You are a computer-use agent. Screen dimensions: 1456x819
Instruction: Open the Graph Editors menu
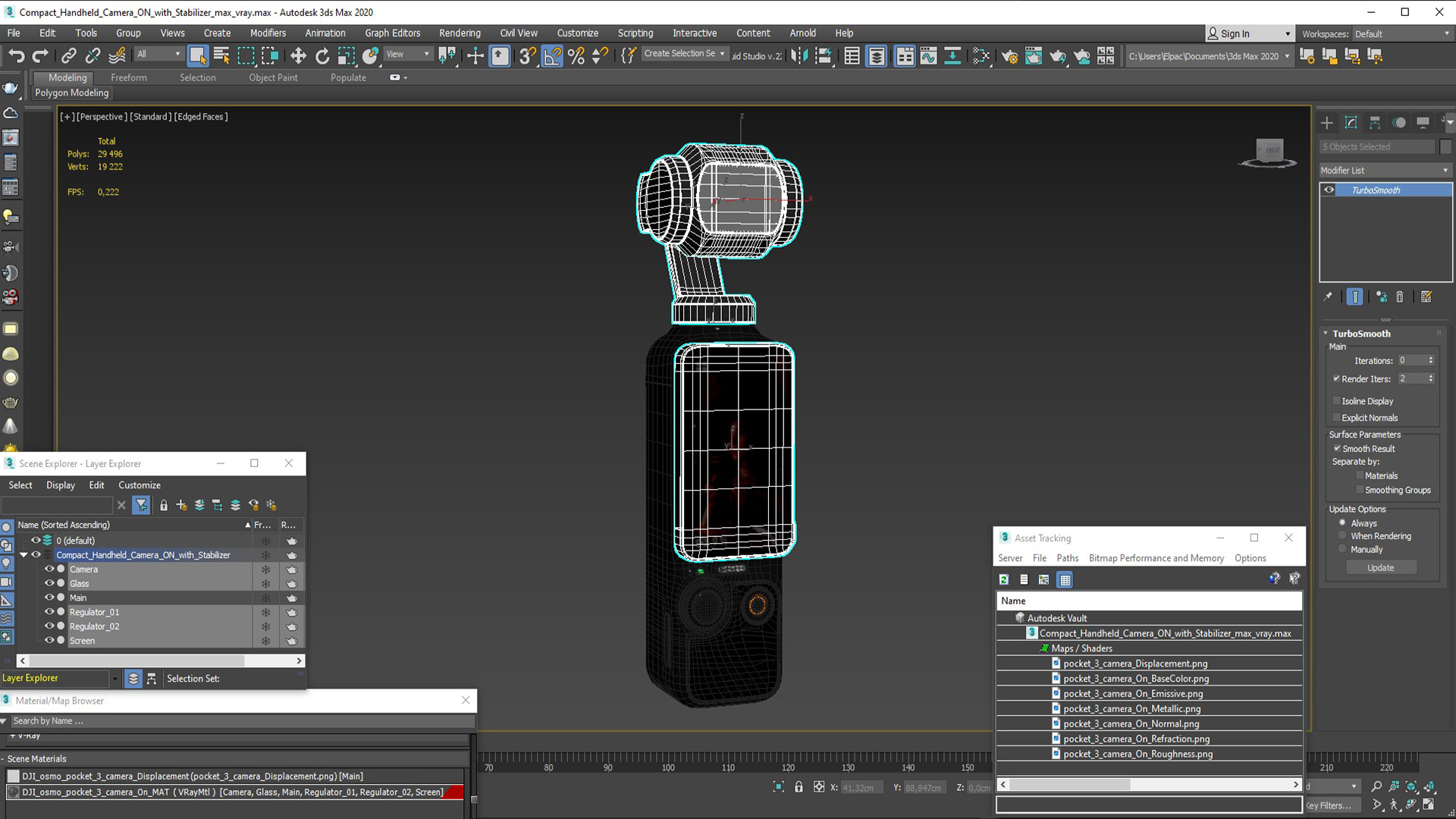pyautogui.click(x=392, y=33)
